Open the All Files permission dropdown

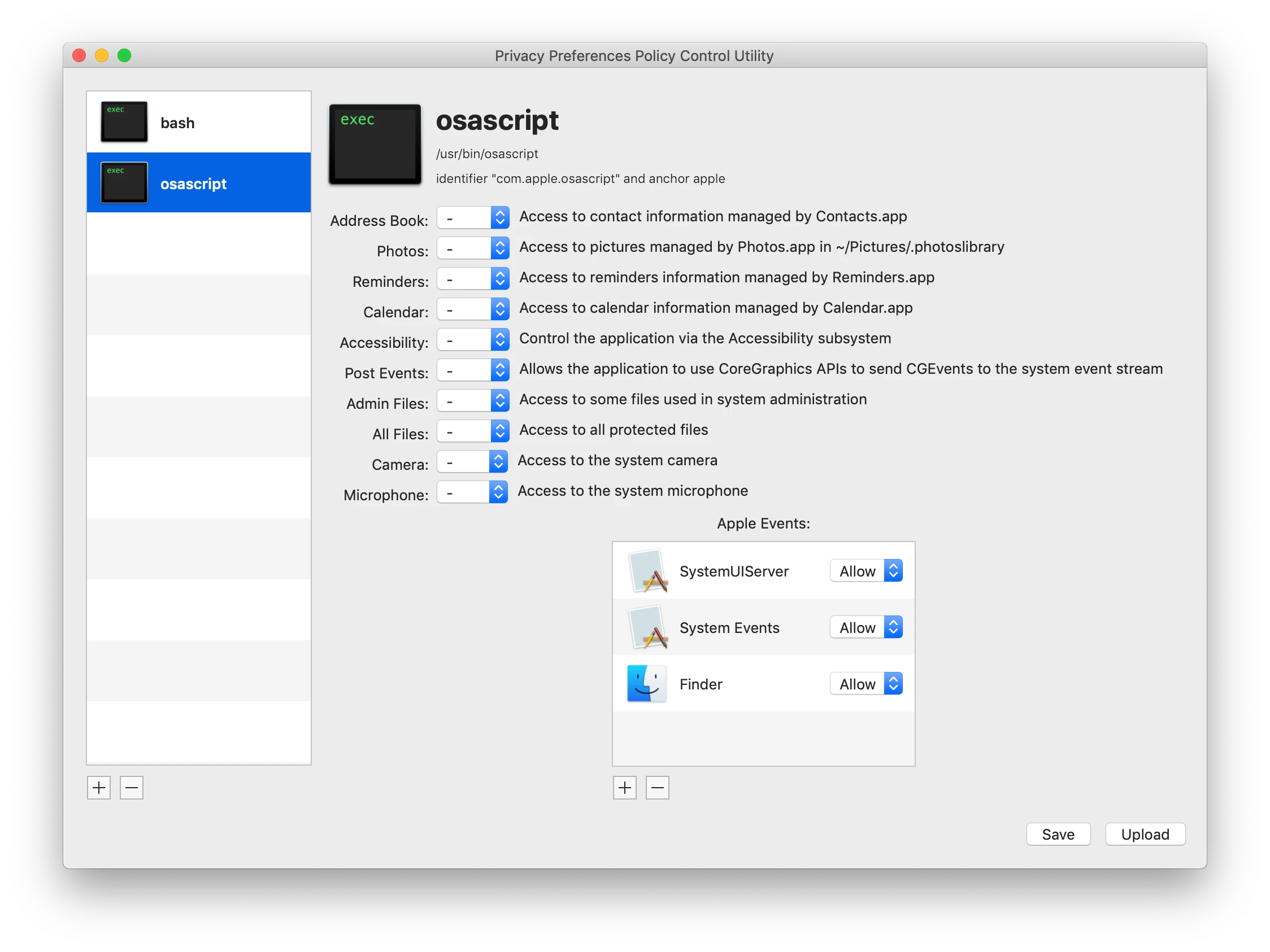coord(472,431)
